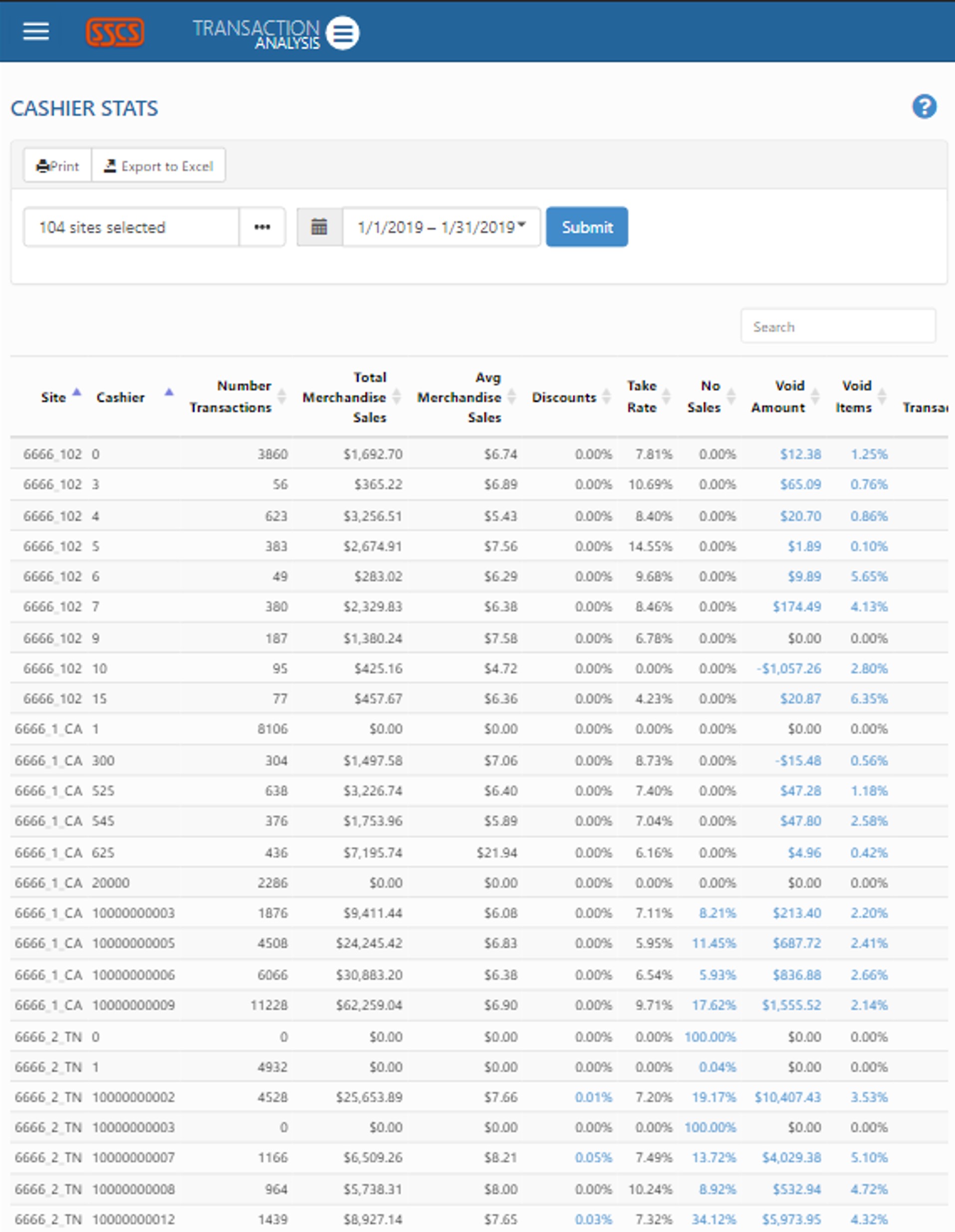This screenshot has width=955, height=1232.
Task: Sort table by Site column
Action: (x=53, y=397)
